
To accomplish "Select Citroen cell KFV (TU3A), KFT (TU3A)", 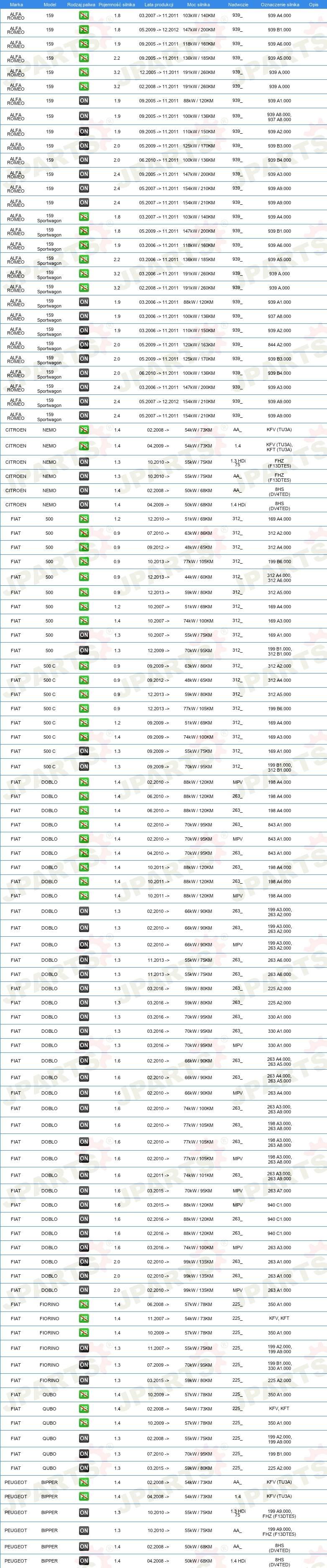I will click(279, 447).
